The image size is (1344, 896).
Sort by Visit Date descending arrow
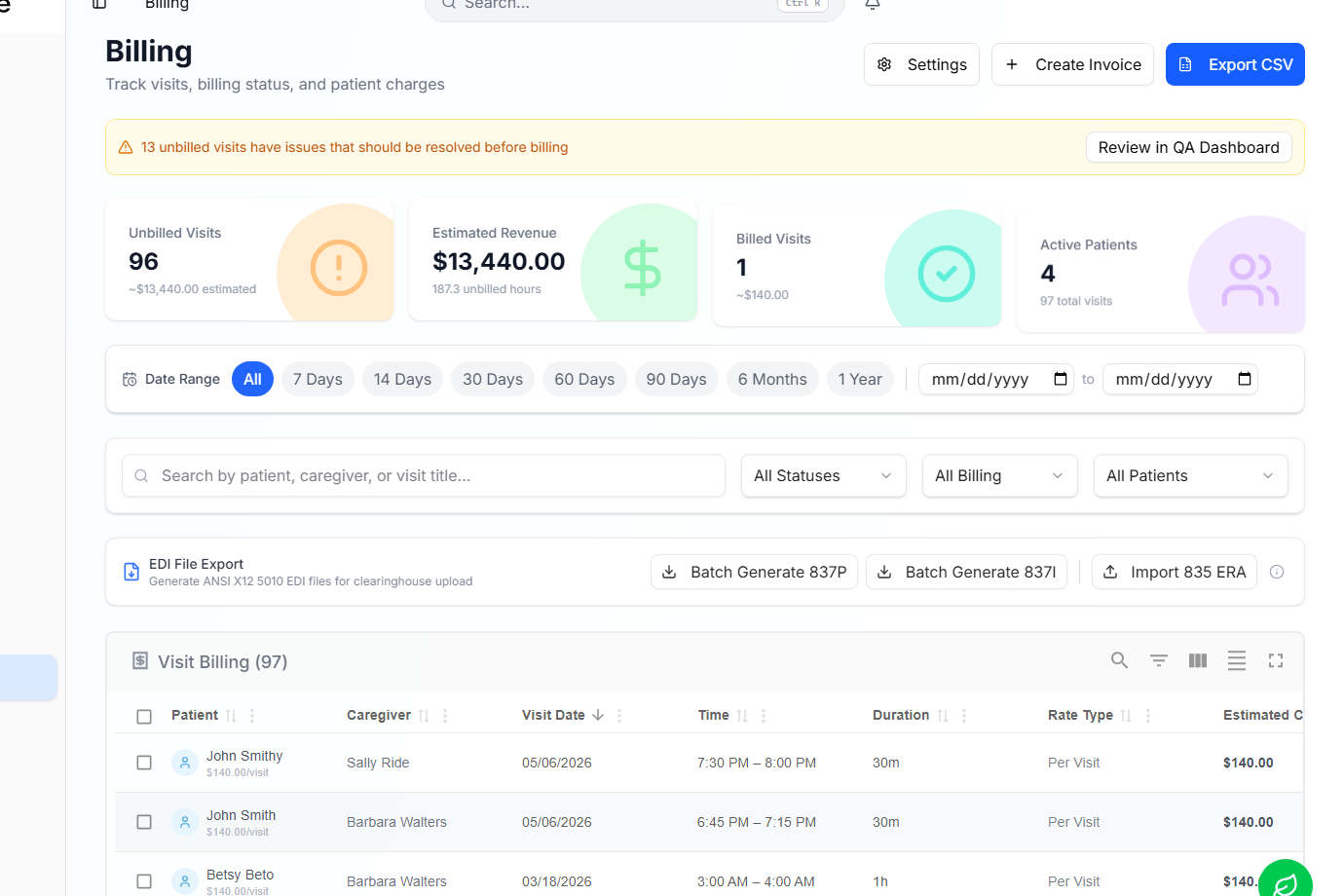[598, 715]
